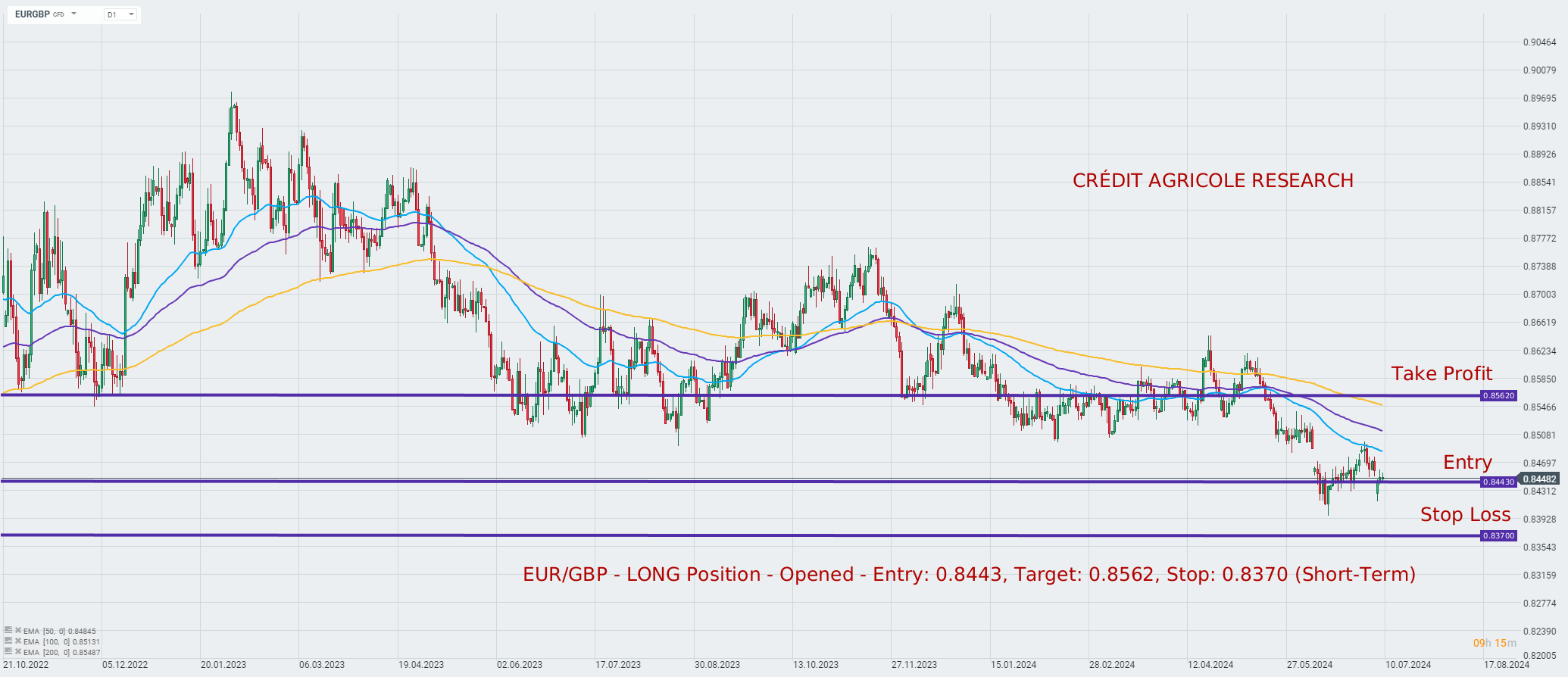
Task: Click the 02.06.2023 date on time axis
Action: coord(520,665)
